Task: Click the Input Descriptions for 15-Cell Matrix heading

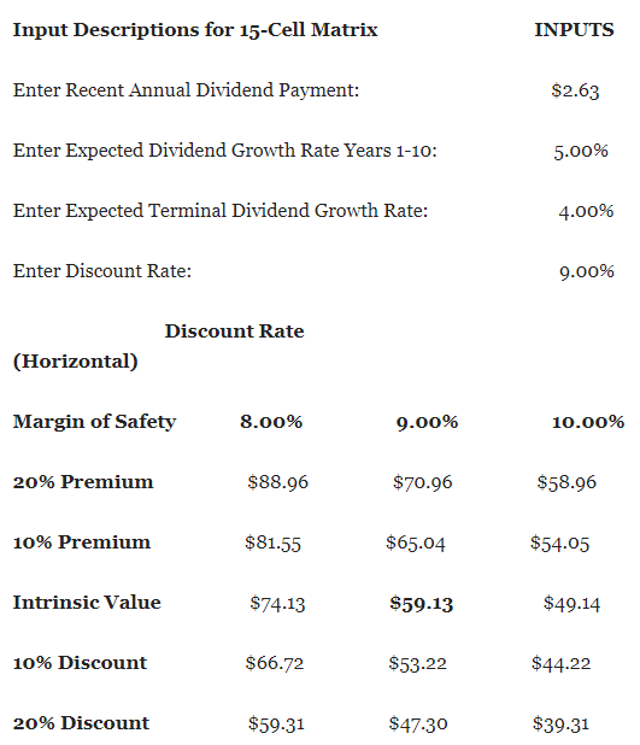Action: pos(195,29)
